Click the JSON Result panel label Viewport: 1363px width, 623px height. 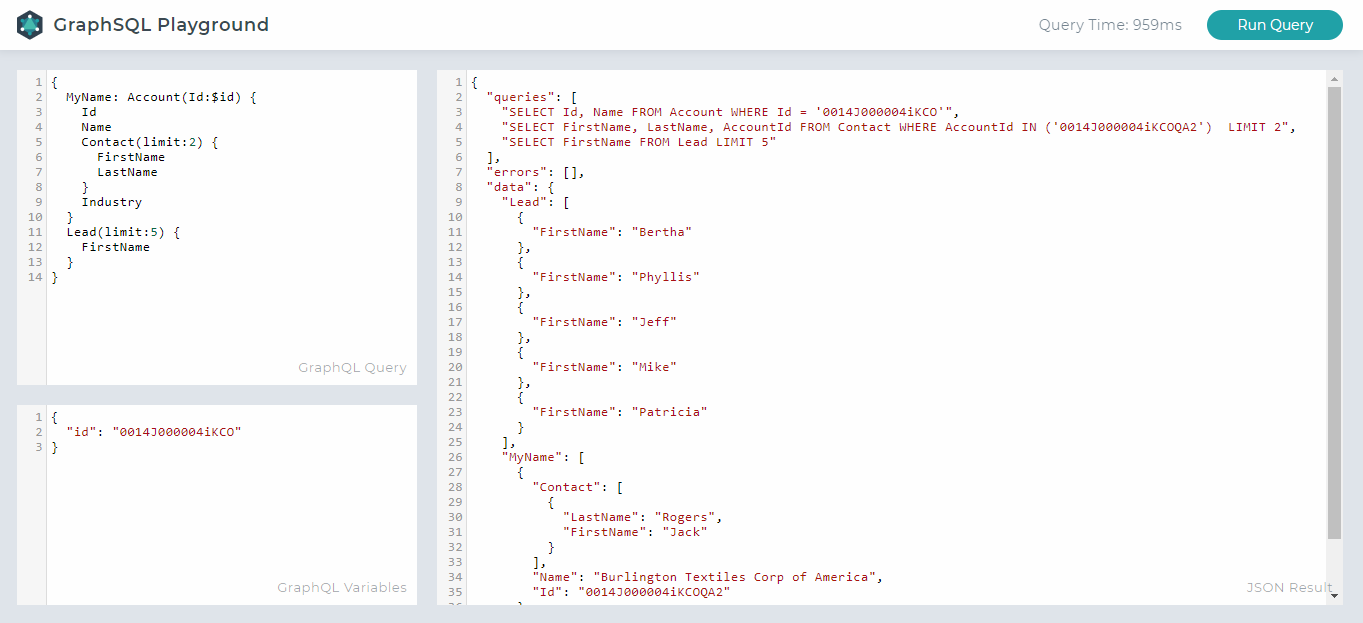tap(1289, 587)
